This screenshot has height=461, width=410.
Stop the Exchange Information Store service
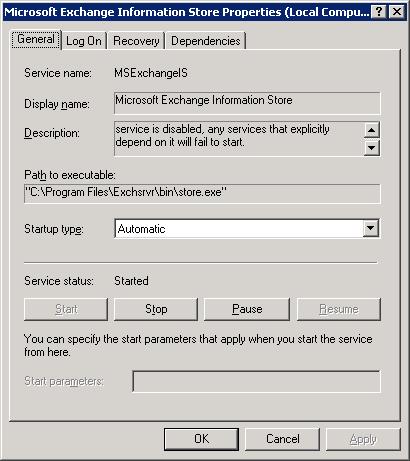156,309
